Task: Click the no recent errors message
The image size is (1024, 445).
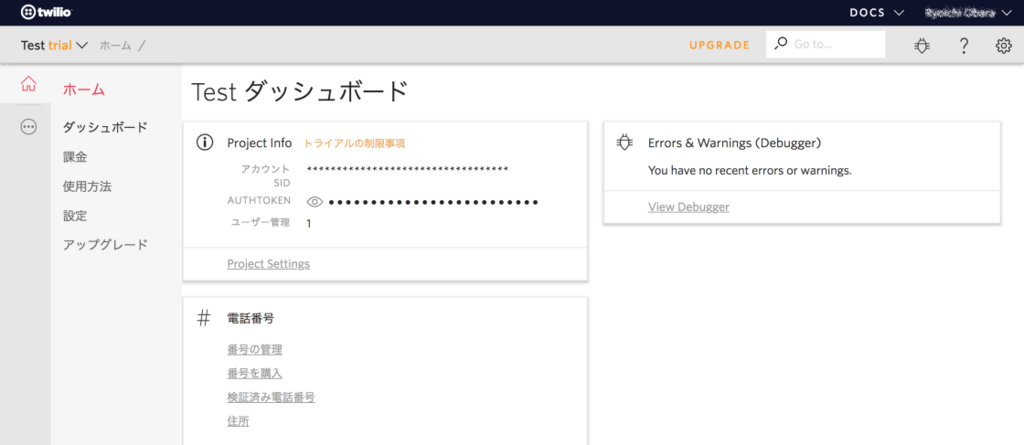Action: point(750,171)
